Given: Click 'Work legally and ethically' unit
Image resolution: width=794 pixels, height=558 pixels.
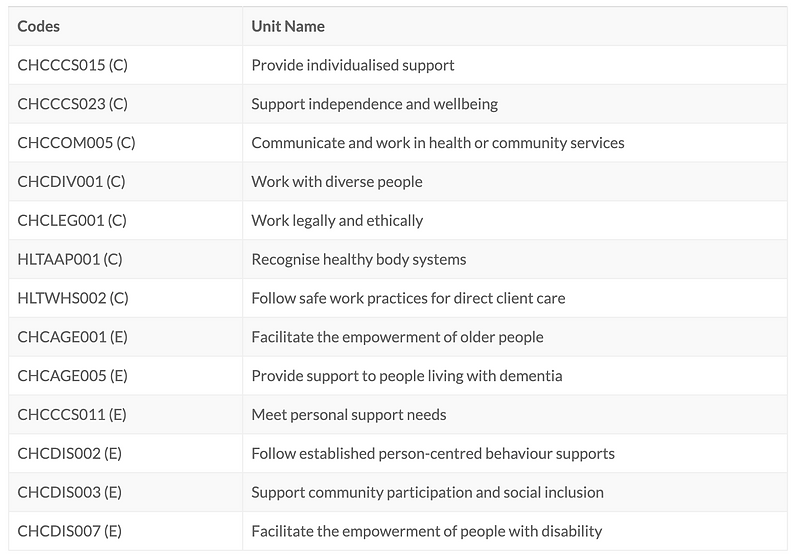Looking at the screenshot, I should (x=337, y=220).
